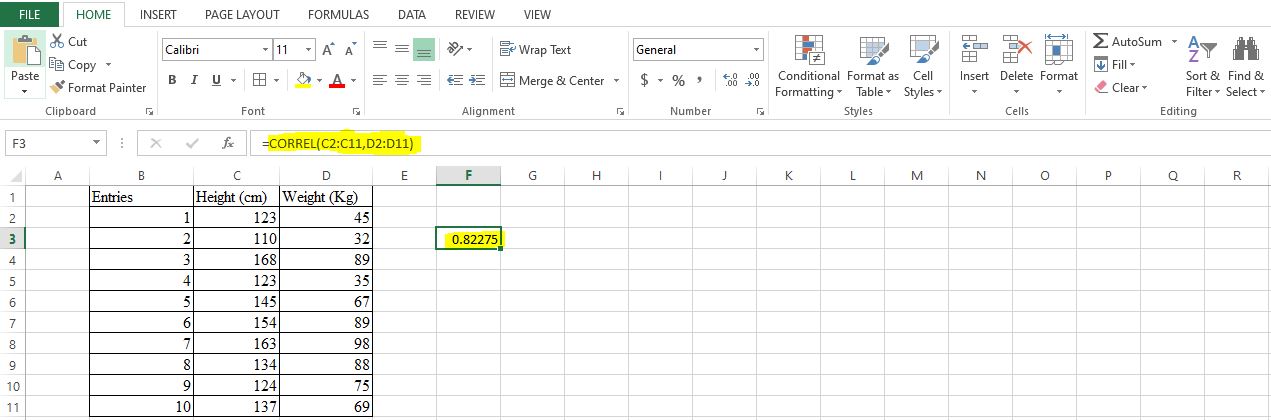This screenshot has width=1271, height=420.
Task: Align text right icon
Action: pyautogui.click(x=423, y=80)
